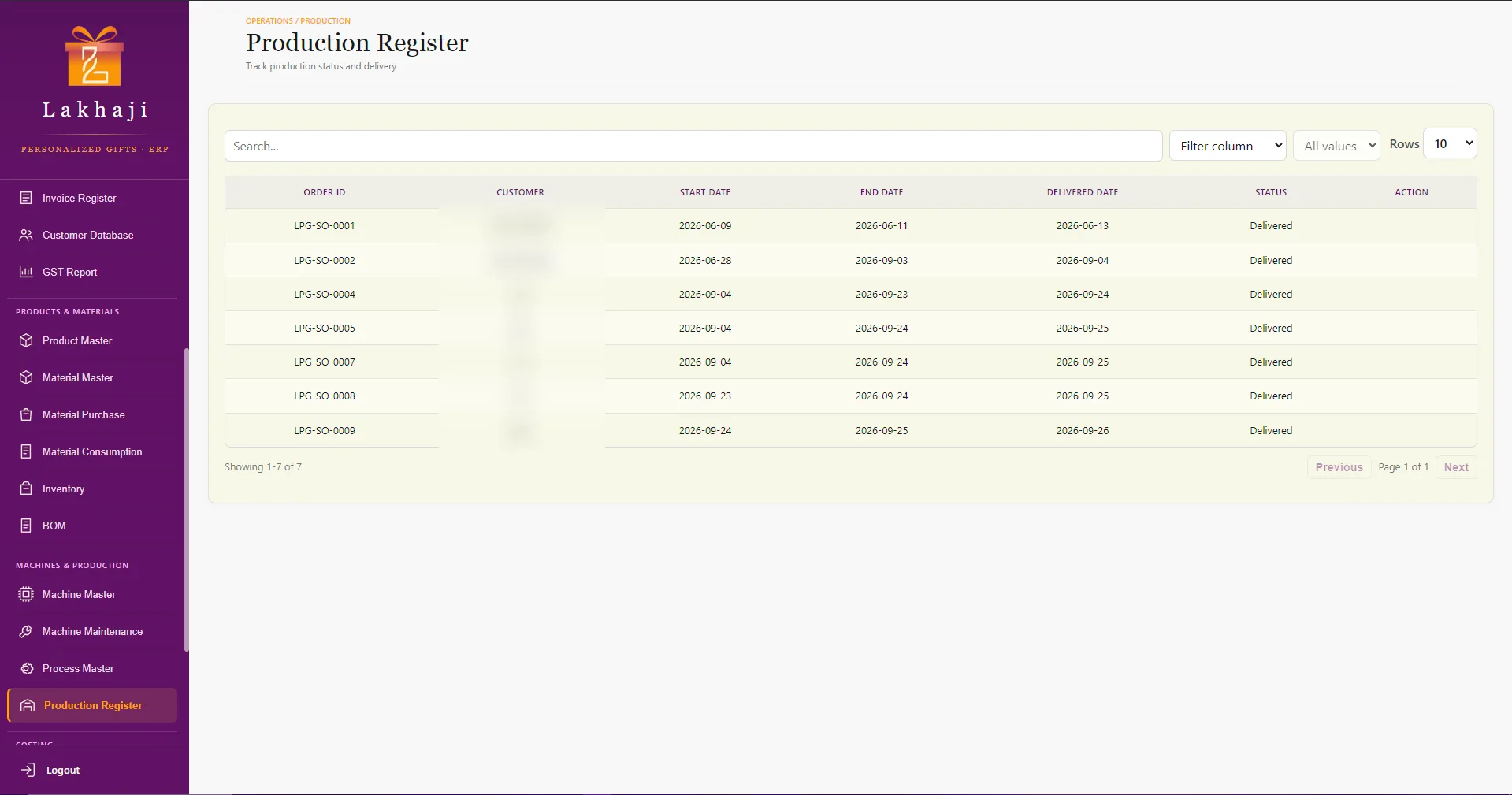The height and width of the screenshot is (795, 1512).
Task: Open Invoice Register page
Action: (92, 198)
